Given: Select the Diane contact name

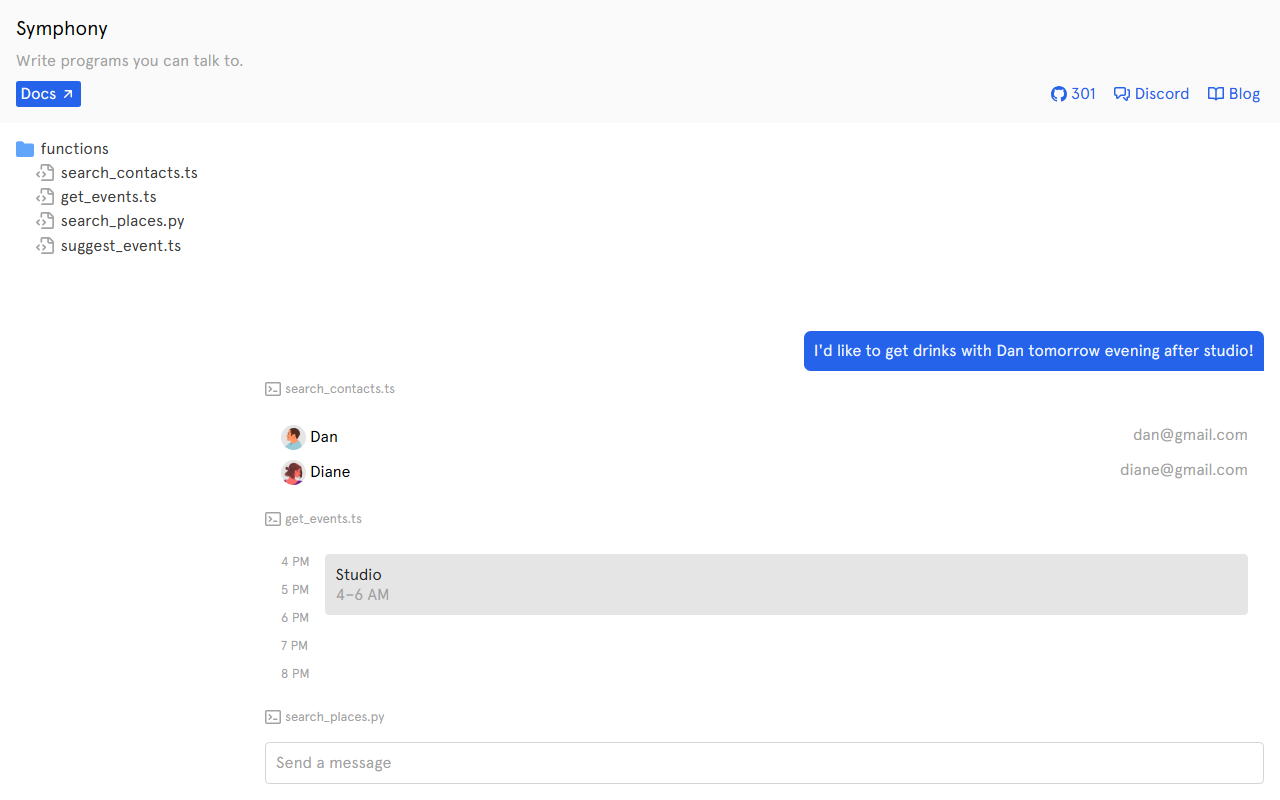Looking at the screenshot, I should [x=330, y=472].
